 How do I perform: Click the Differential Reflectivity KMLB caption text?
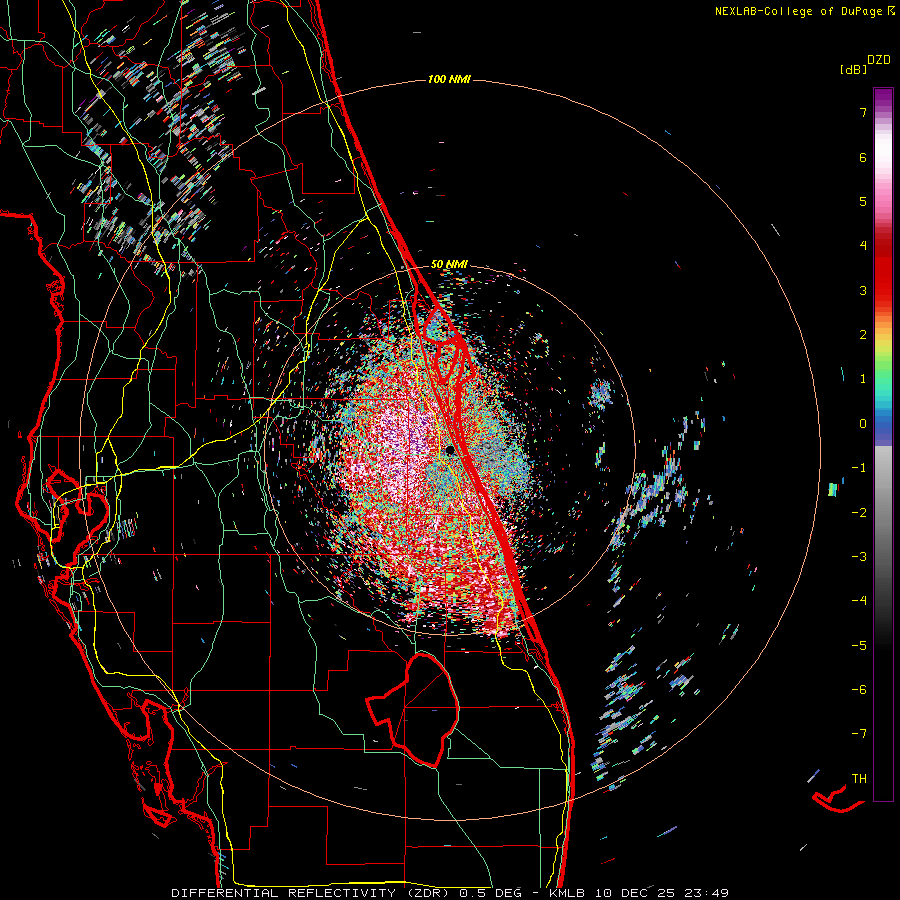click(x=450, y=893)
